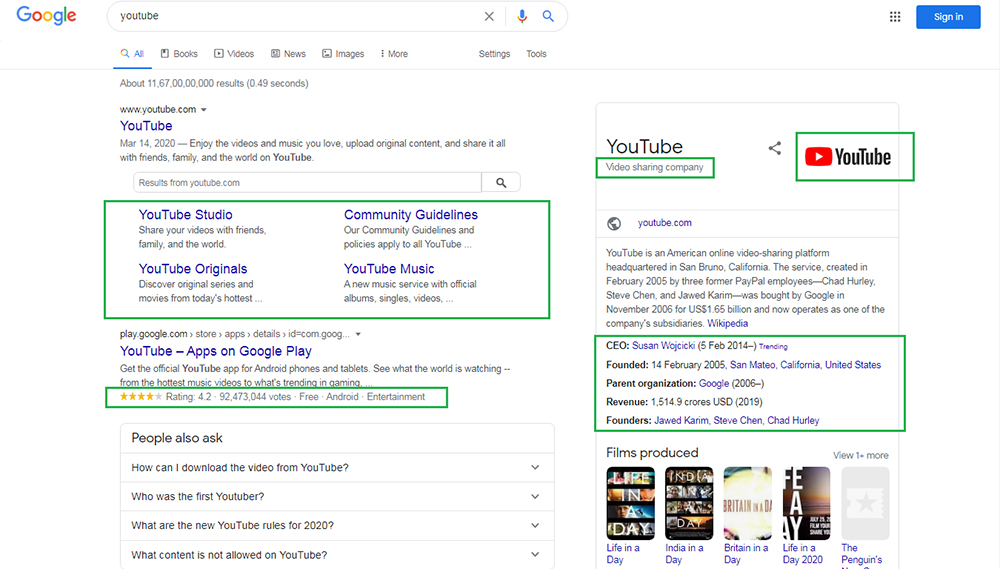Click the share icon in YouTube panel

tap(775, 149)
